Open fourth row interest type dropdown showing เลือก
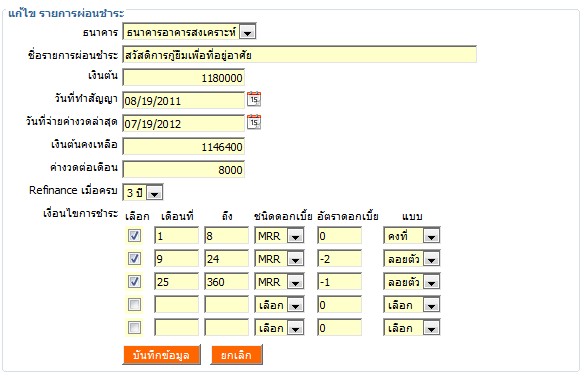The image size is (584, 379). tap(279, 305)
